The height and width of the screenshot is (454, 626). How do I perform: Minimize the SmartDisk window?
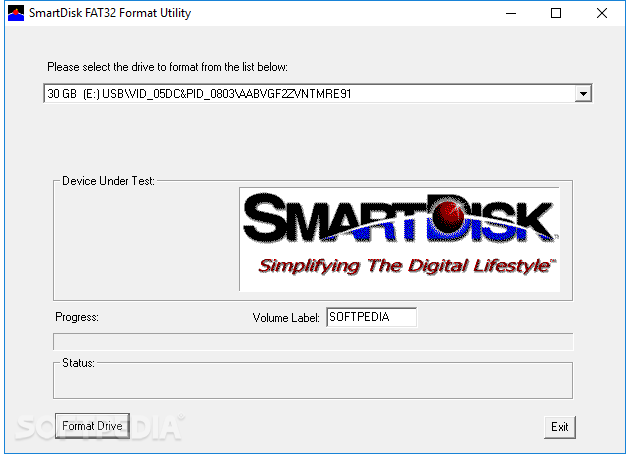click(x=511, y=13)
